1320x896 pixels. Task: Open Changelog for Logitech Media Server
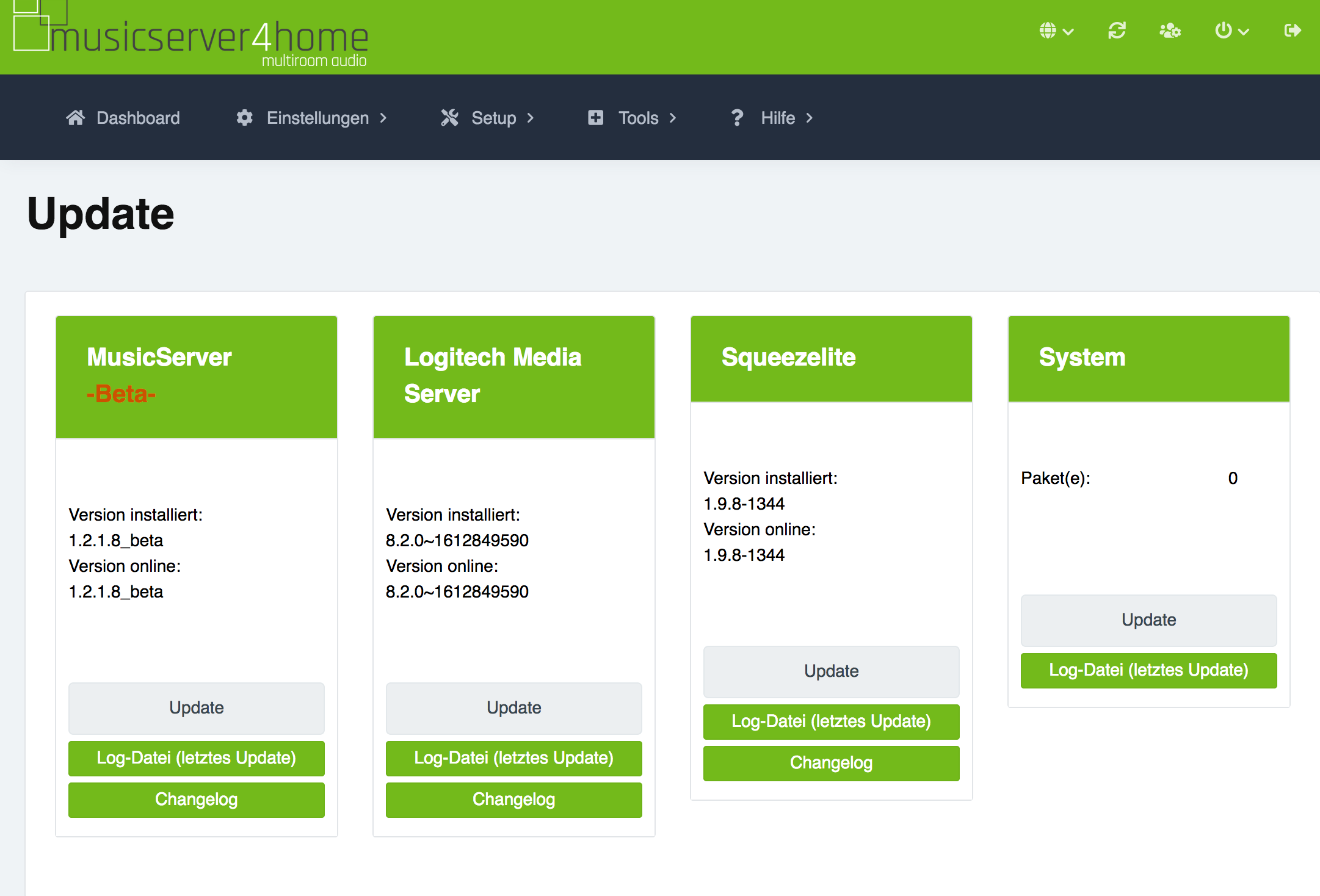pos(513,800)
